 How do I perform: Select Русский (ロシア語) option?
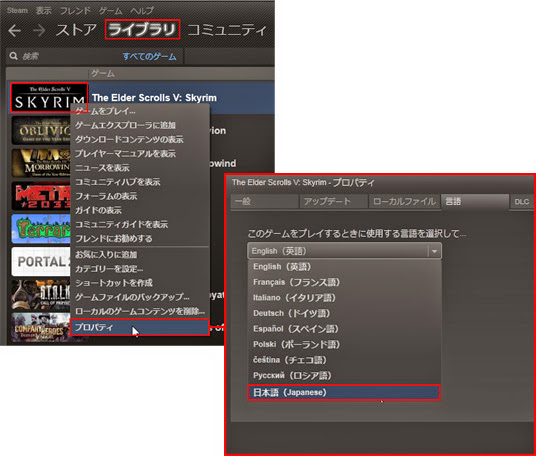(344, 375)
